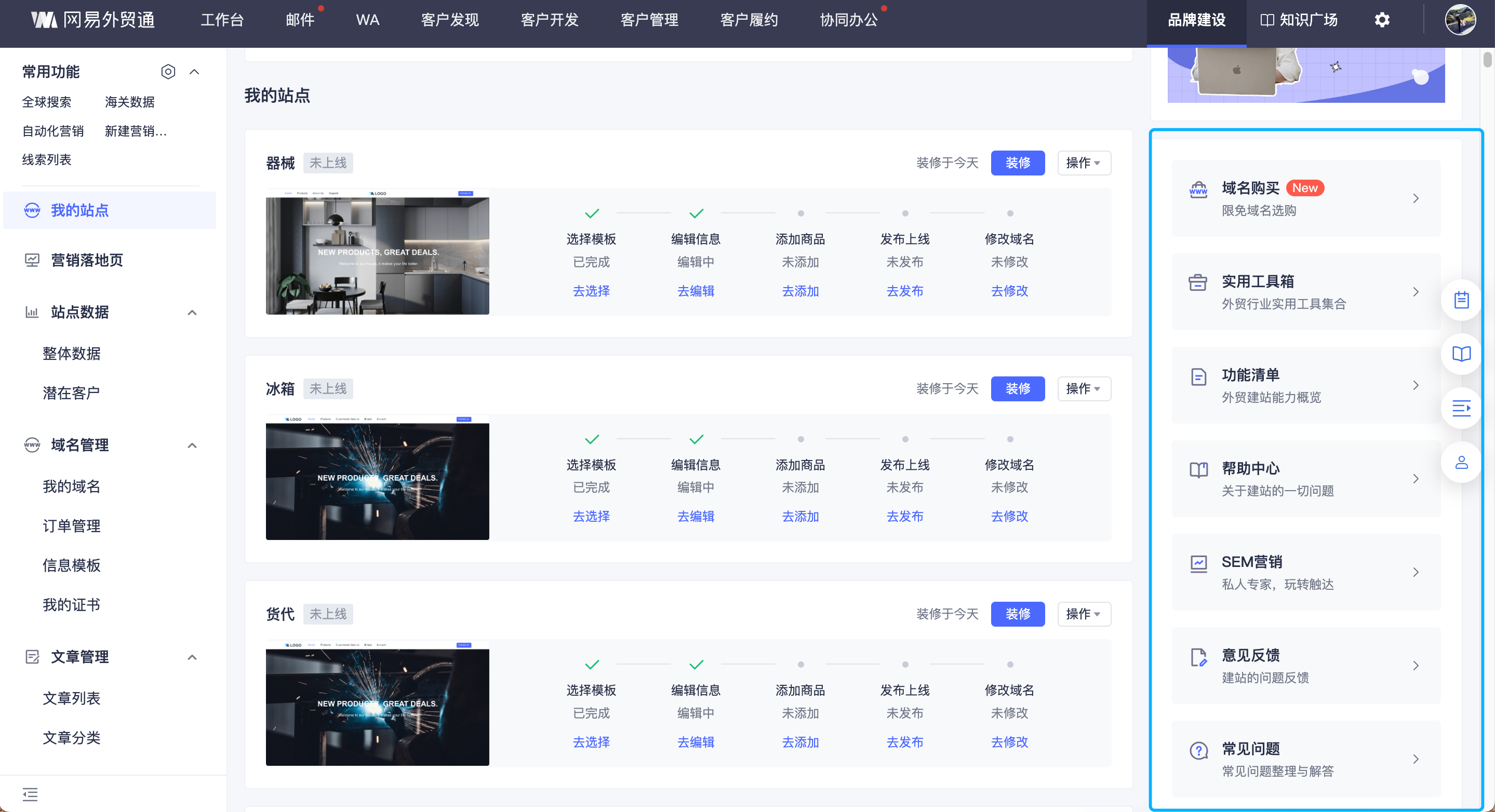Collapse the 站点数据 sidebar group
Image resolution: width=1495 pixels, height=812 pixels.
click(x=192, y=313)
